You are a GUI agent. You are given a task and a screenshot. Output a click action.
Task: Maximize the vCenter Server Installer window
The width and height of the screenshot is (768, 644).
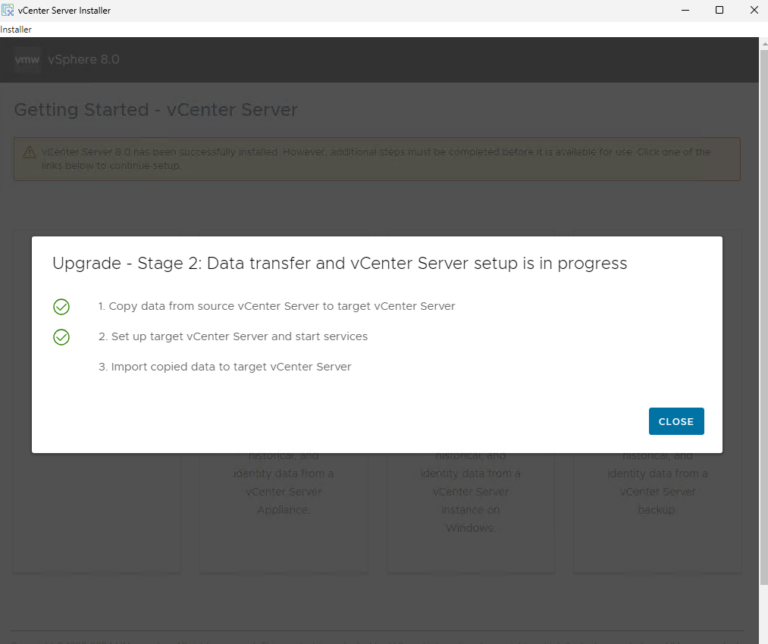pyautogui.click(x=719, y=10)
